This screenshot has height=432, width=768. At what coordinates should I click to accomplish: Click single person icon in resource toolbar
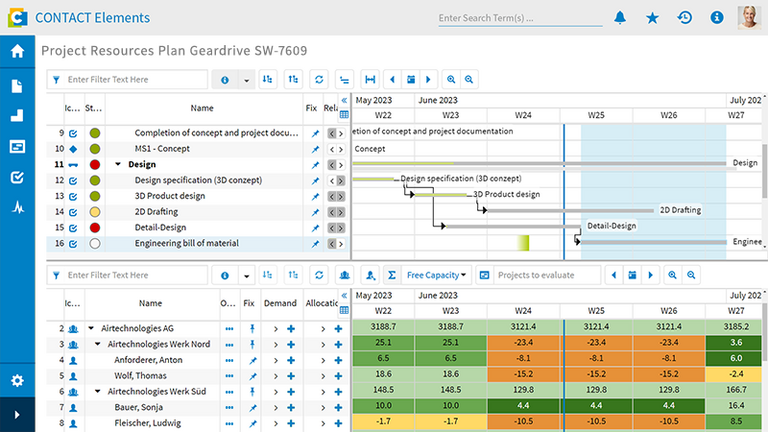(370, 275)
